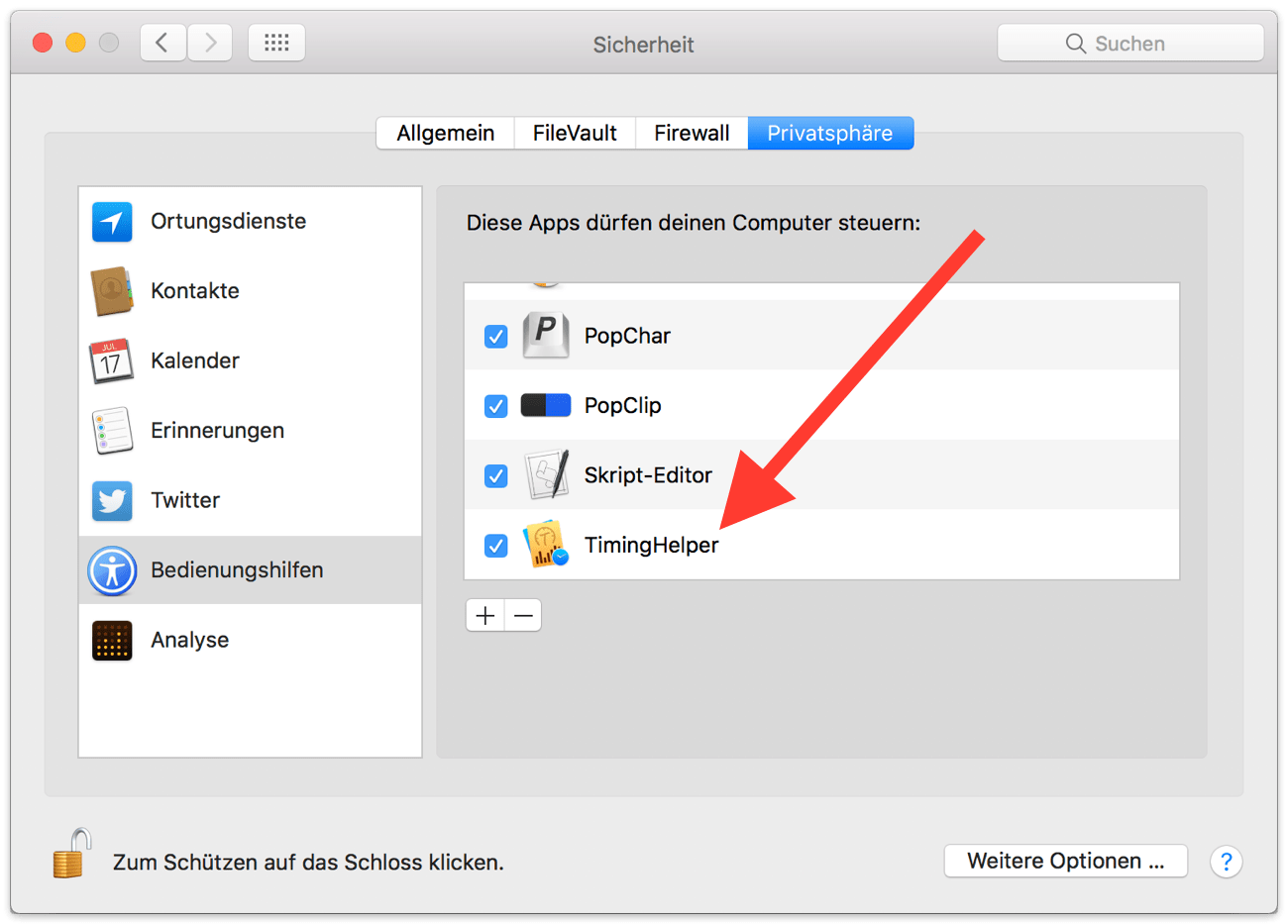Screen dimensions: 1288x924
Task: Open help with the question mark button
Action: click(x=1227, y=862)
